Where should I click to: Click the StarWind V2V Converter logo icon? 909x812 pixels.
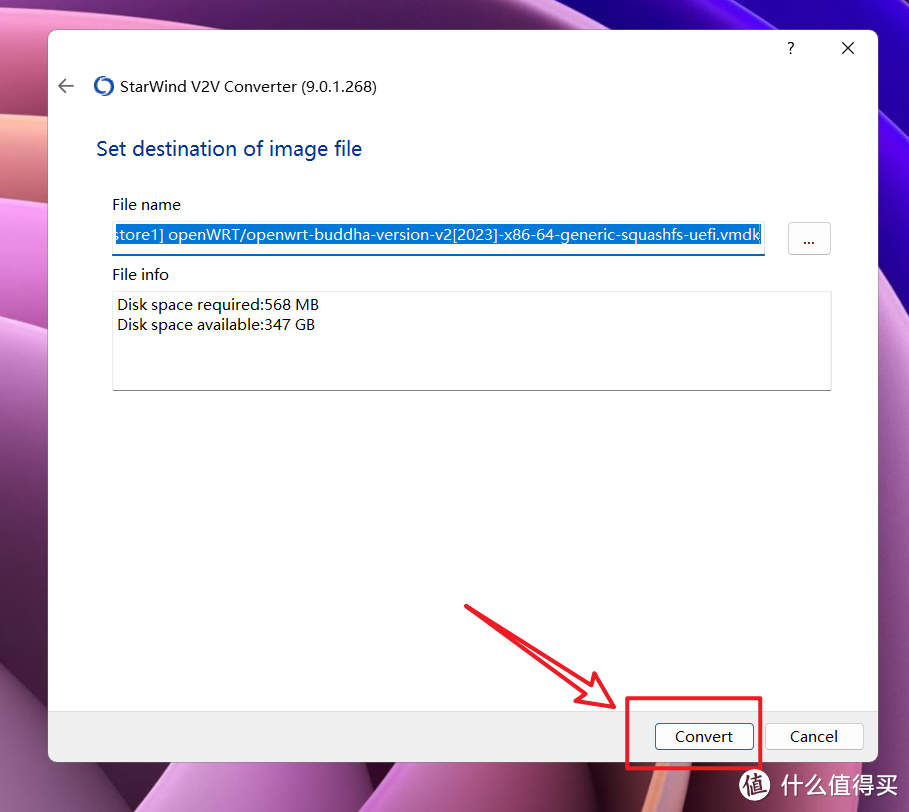[x=104, y=86]
